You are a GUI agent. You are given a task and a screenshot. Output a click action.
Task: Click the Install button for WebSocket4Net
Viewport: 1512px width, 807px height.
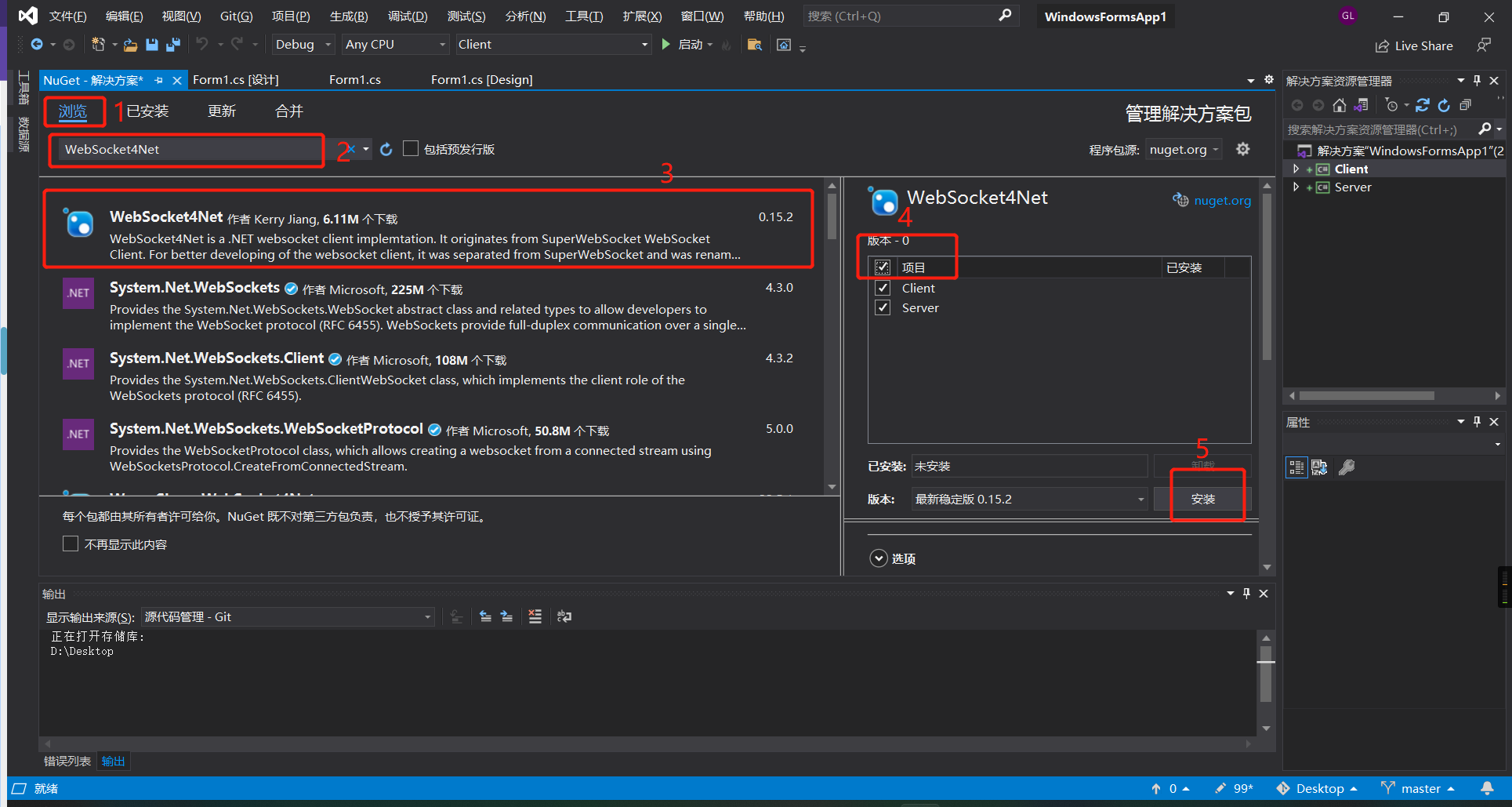[x=1202, y=499]
